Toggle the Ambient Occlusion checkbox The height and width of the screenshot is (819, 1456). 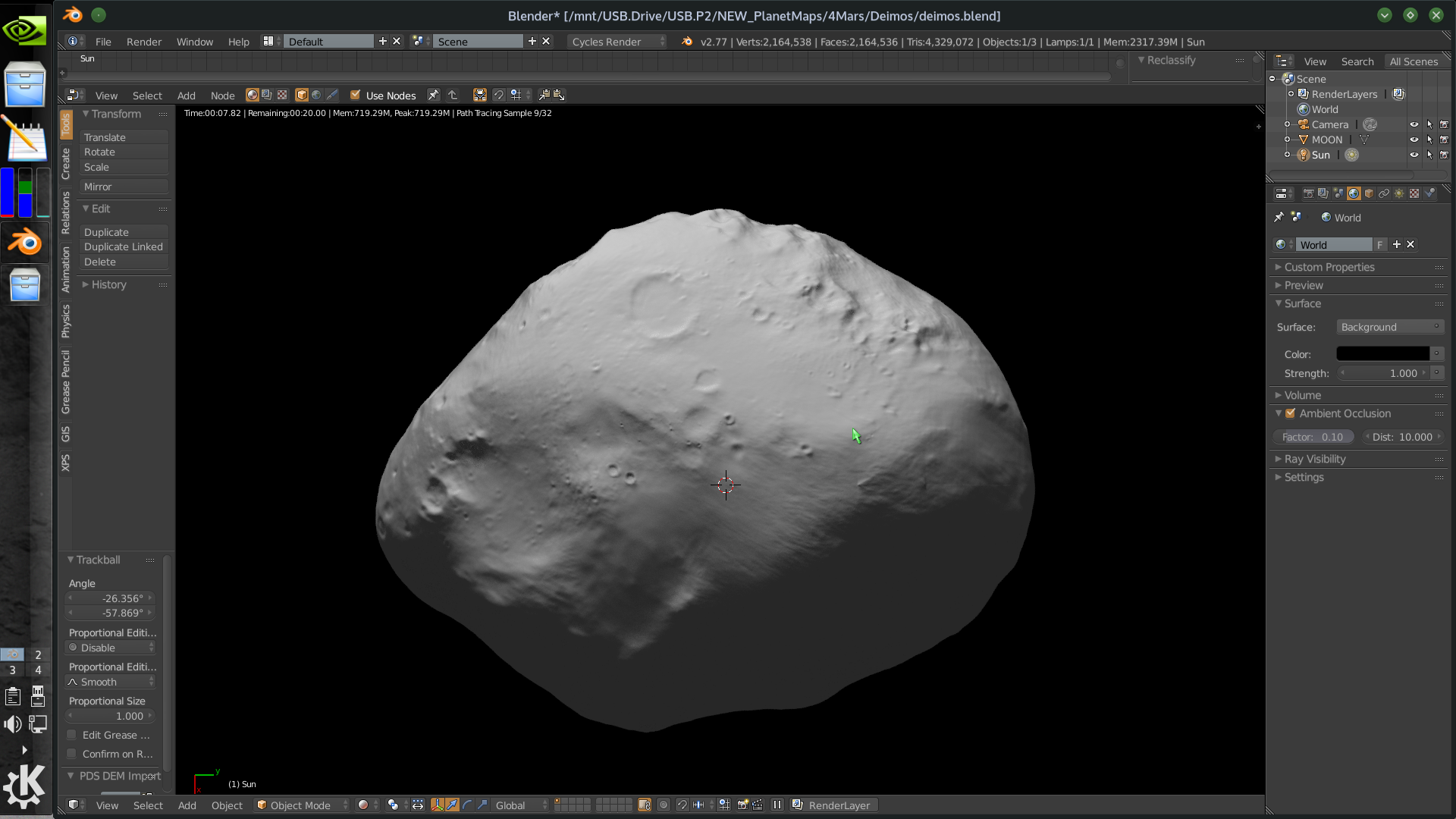1290,413
